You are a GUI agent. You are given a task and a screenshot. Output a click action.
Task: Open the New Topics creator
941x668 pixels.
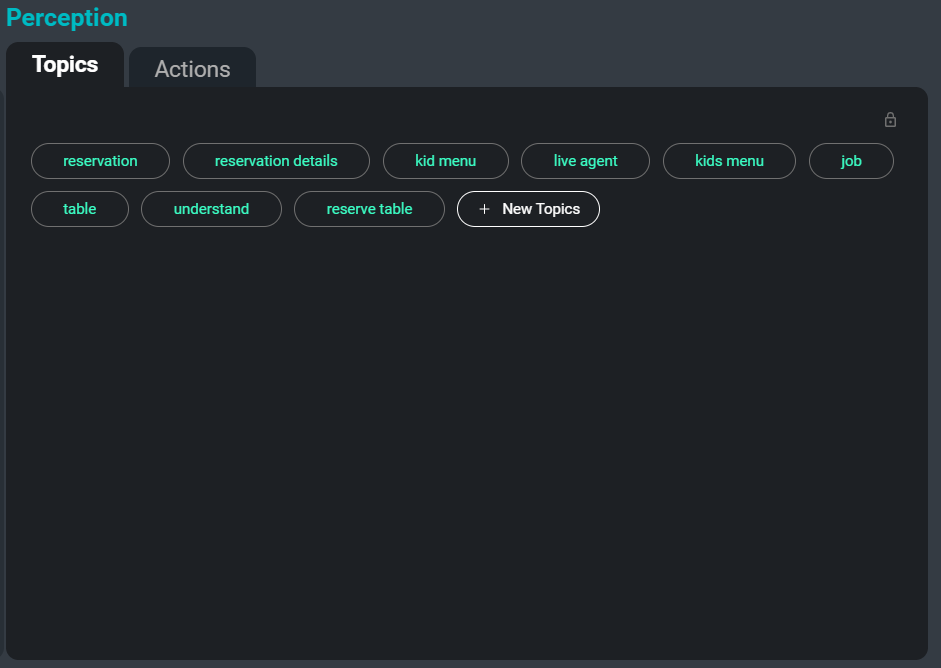point(528,209)
